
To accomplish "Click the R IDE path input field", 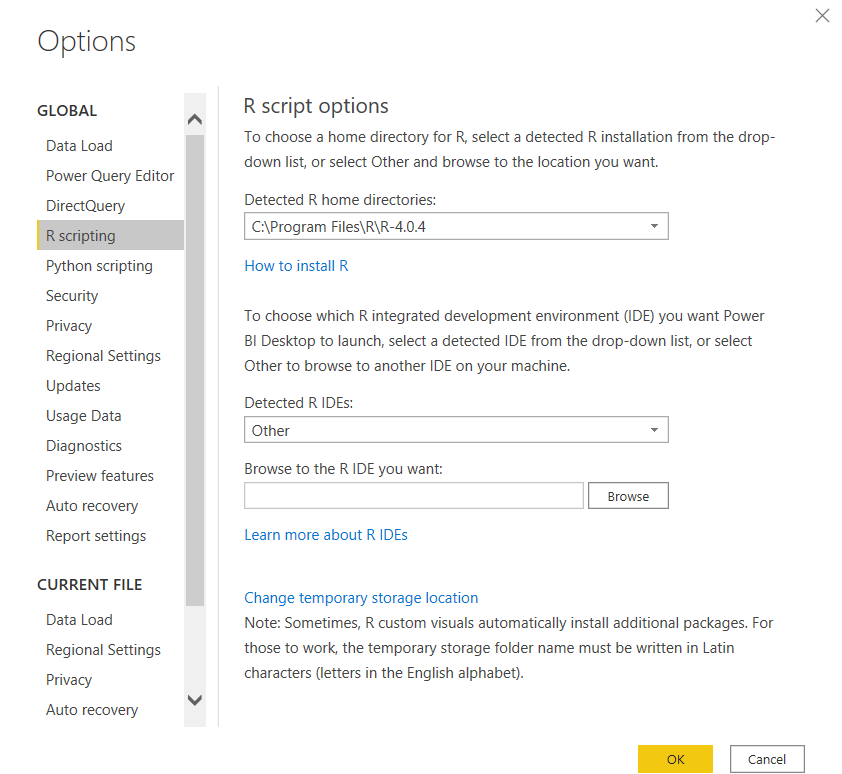I will click(413, 495).
